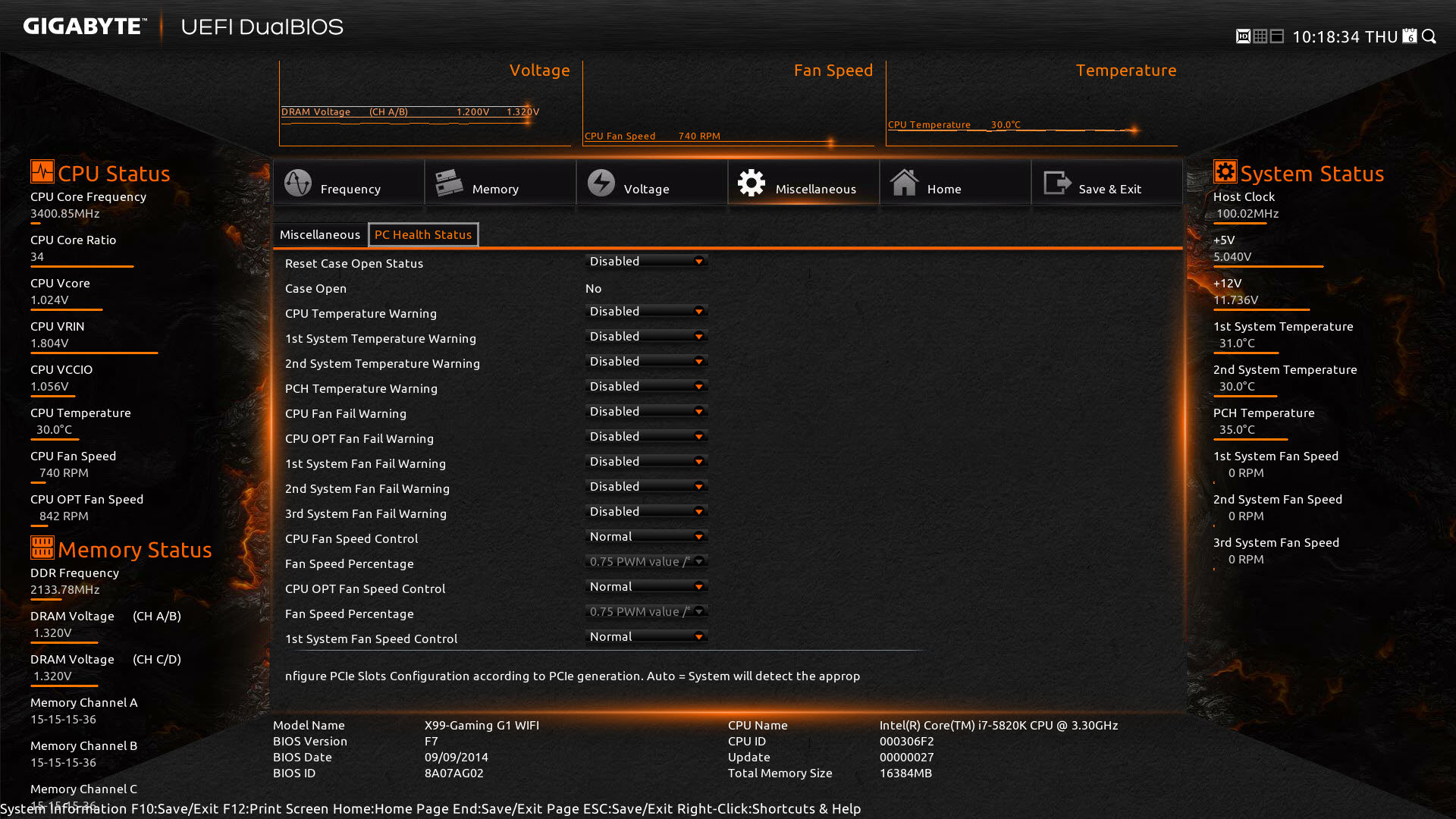Open CPU OPT Fan Fail Warning dropdown

[x=647, y=437]
